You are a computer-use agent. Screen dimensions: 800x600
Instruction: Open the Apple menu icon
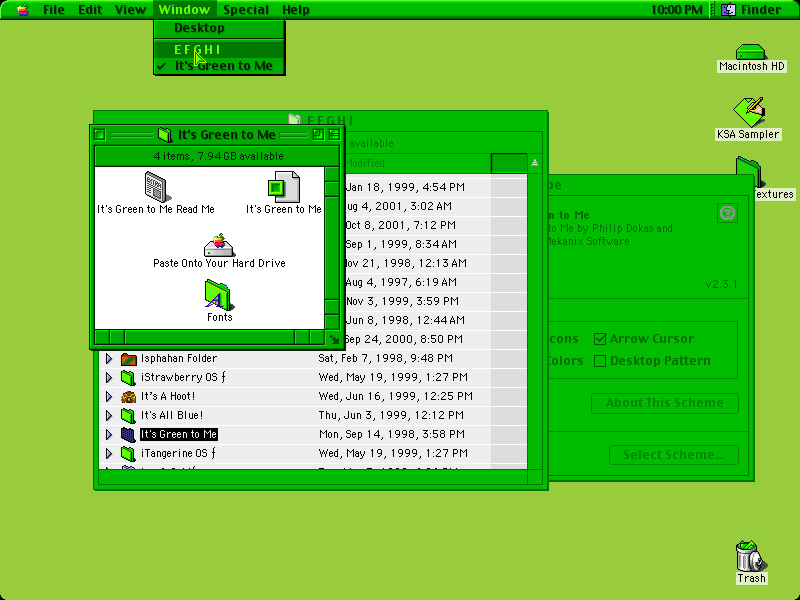point(22,10)
